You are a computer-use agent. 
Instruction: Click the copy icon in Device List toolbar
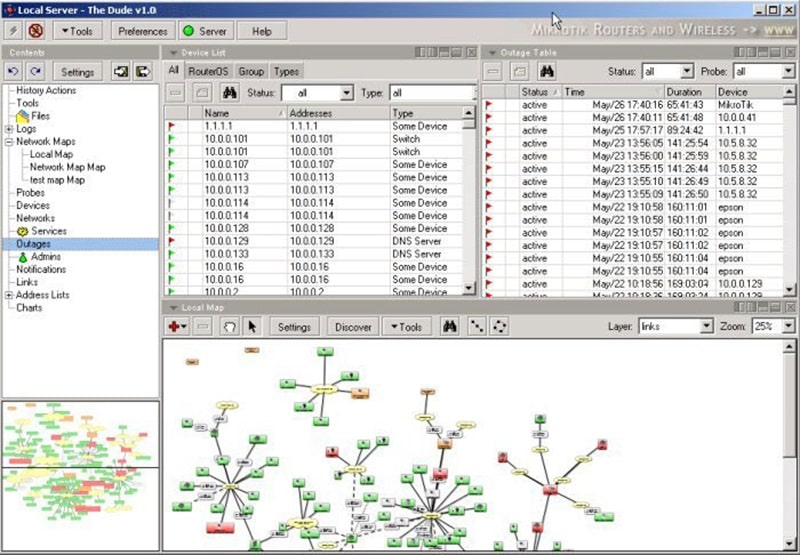point(203,93)
